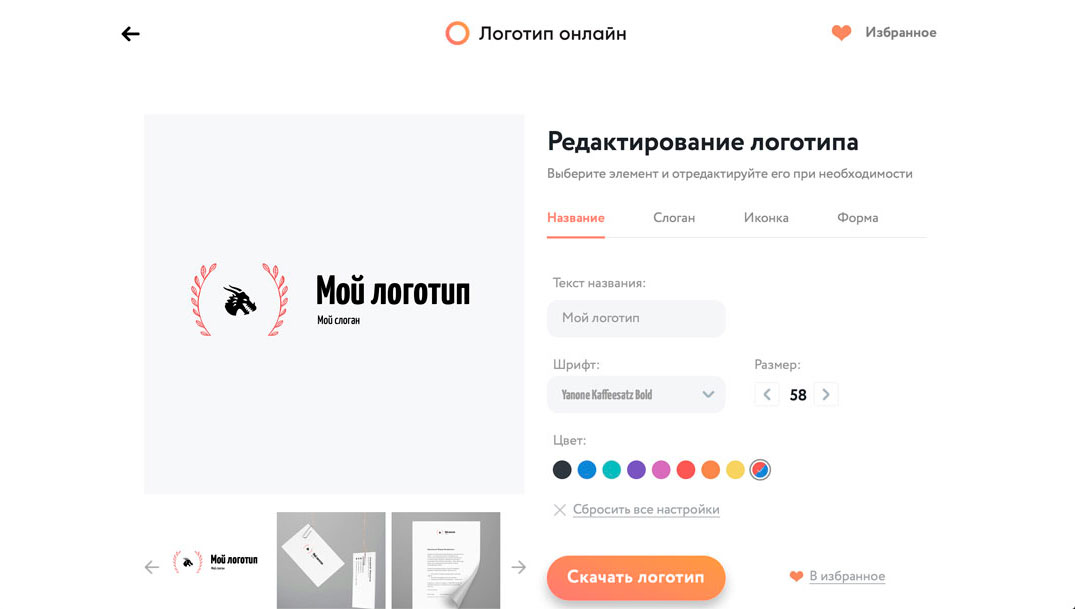
Task: Pick the yellow color swatch
Action: (735, 470)
